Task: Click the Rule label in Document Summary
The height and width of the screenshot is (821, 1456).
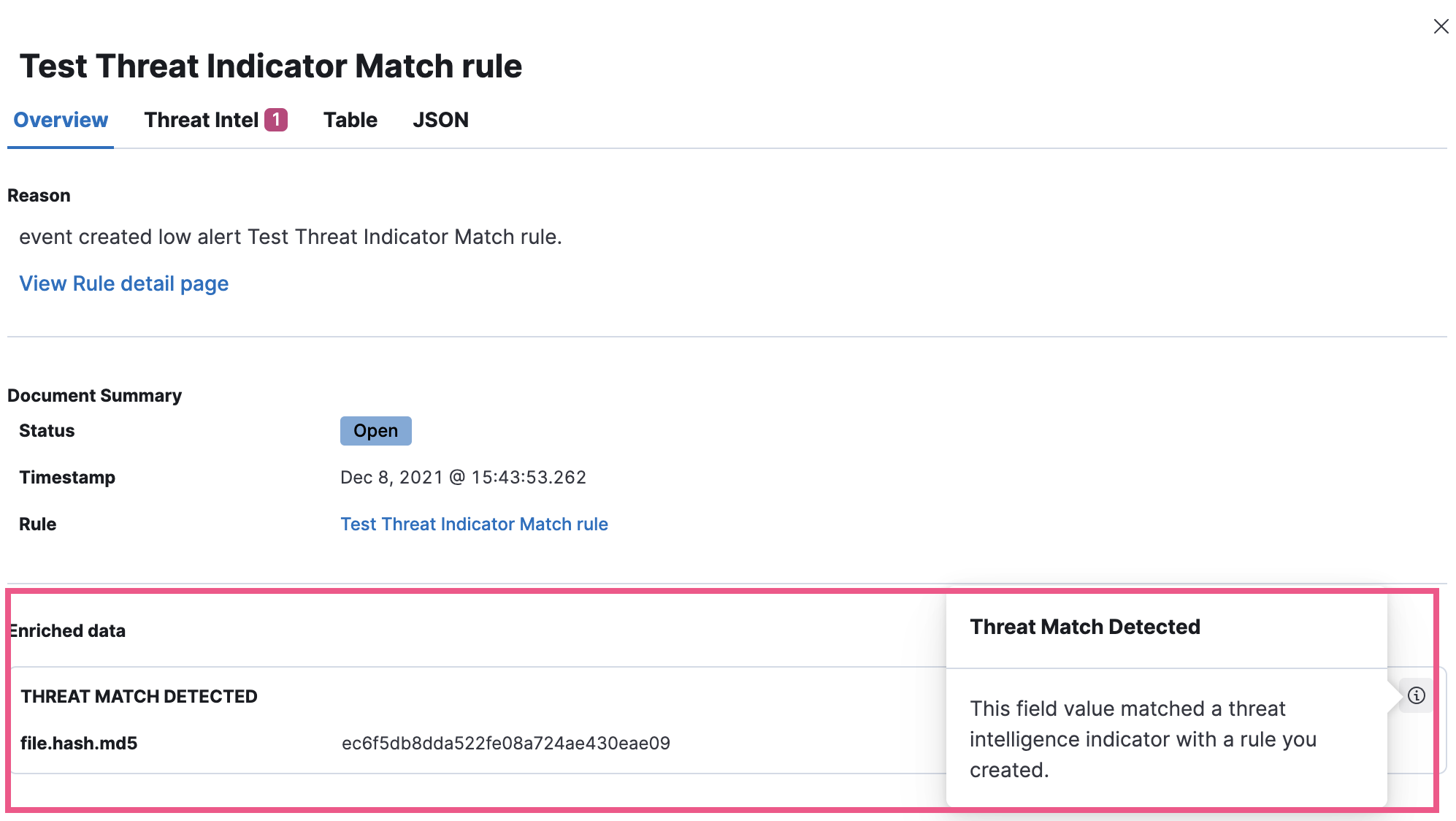Action: [x=37, y=524]
